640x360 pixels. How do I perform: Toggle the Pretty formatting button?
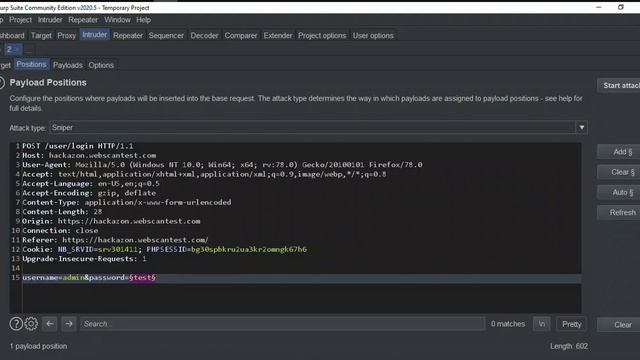click(571, 324)
